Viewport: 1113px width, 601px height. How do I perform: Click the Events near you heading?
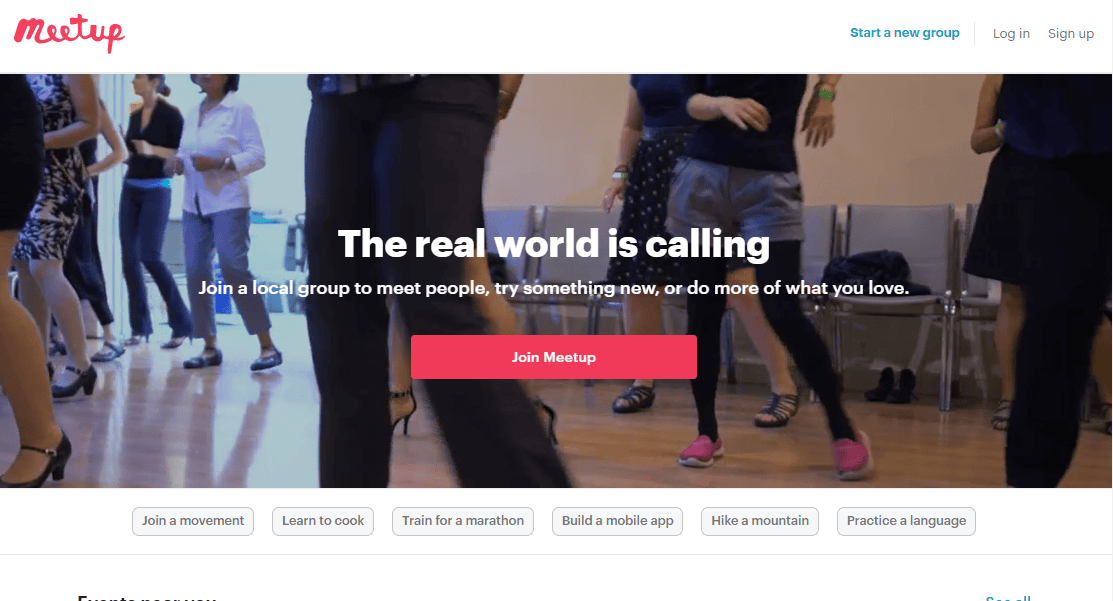click(146, 597)
